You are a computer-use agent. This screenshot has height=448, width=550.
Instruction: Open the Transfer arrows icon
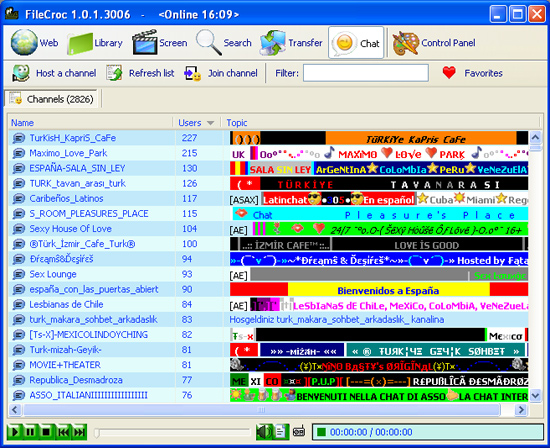[273, 43]
